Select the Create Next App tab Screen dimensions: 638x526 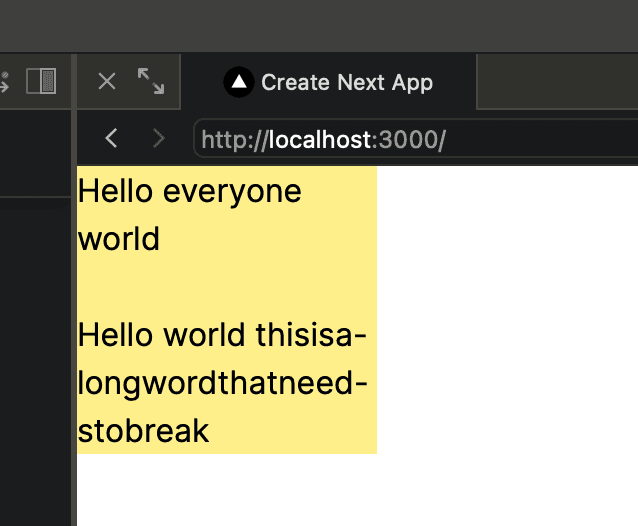(x=328, y=82)
